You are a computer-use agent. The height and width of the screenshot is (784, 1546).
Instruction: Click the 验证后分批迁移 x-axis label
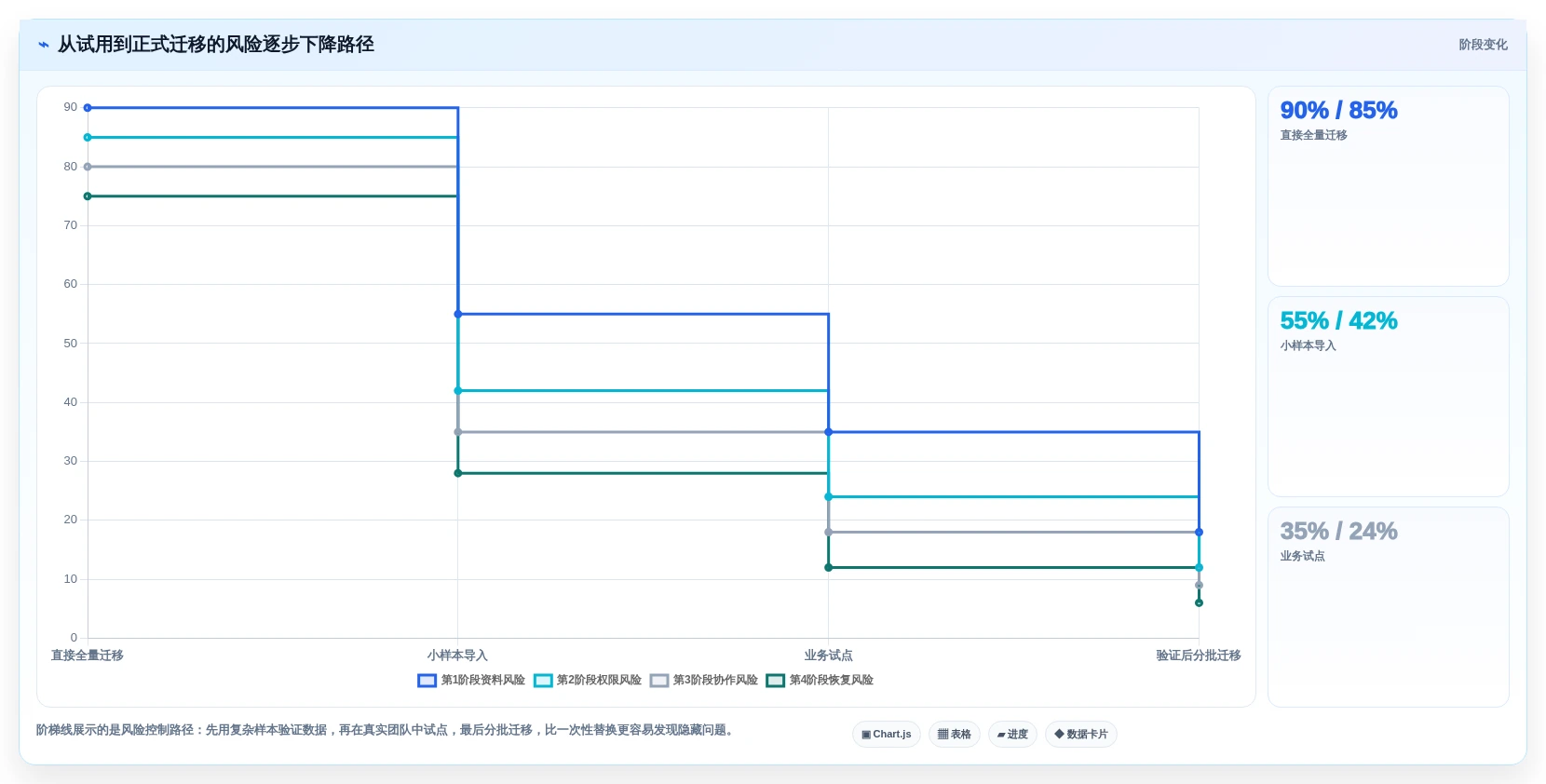point(1199,656)
